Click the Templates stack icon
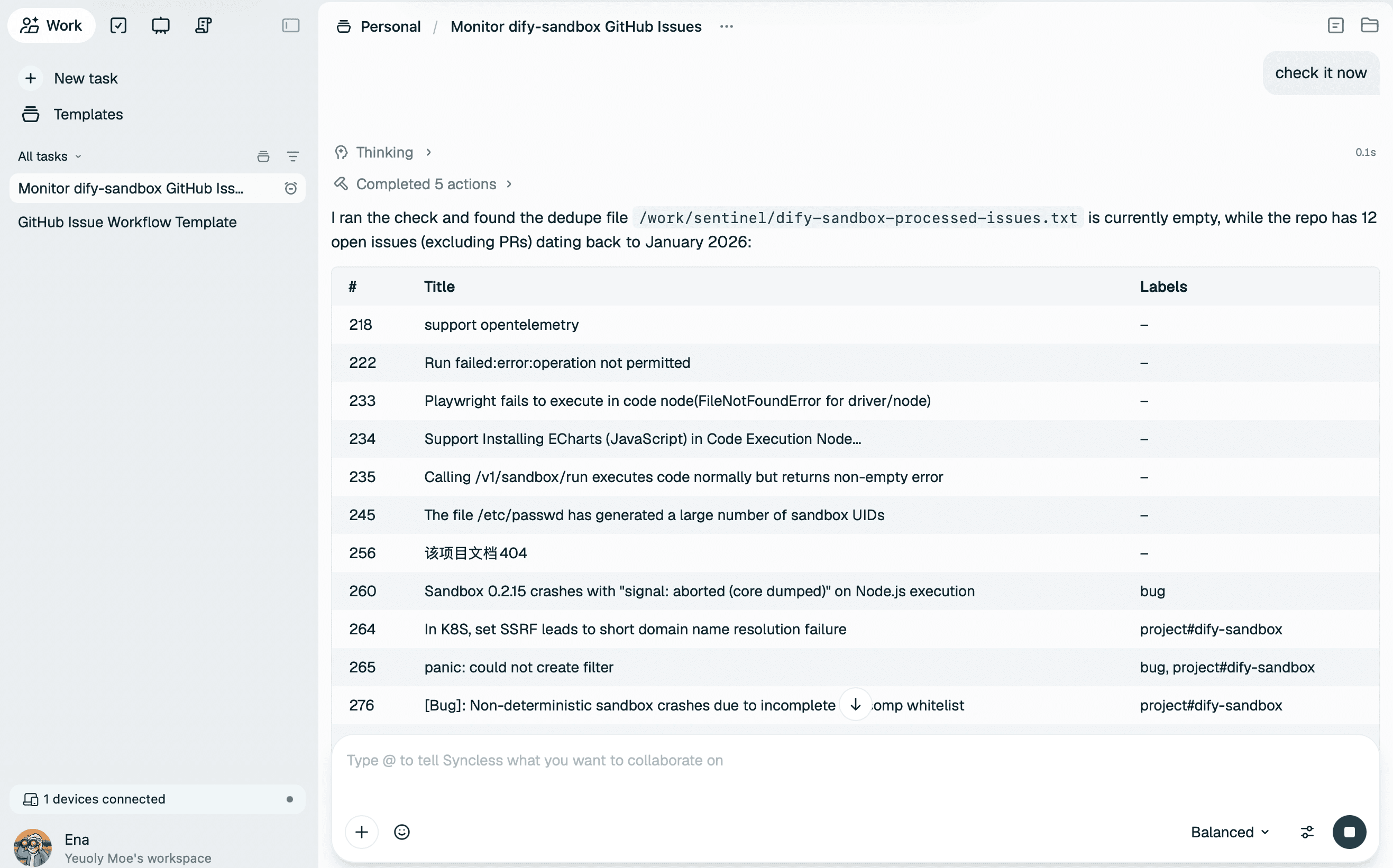Viewport: 1393px width, 868px height. pos(31,114)
